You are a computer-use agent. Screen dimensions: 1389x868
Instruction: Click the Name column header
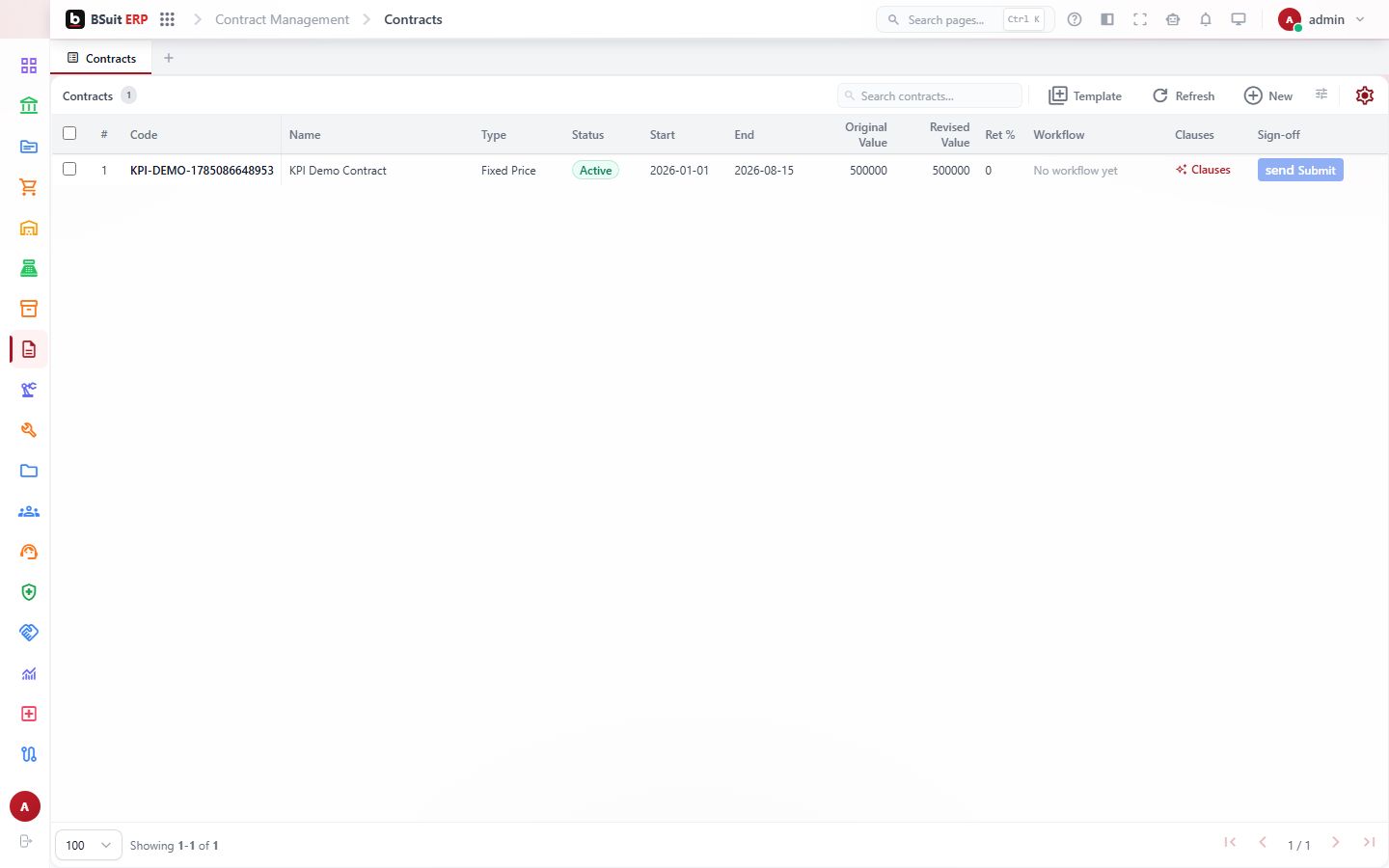tap(305, 135)
